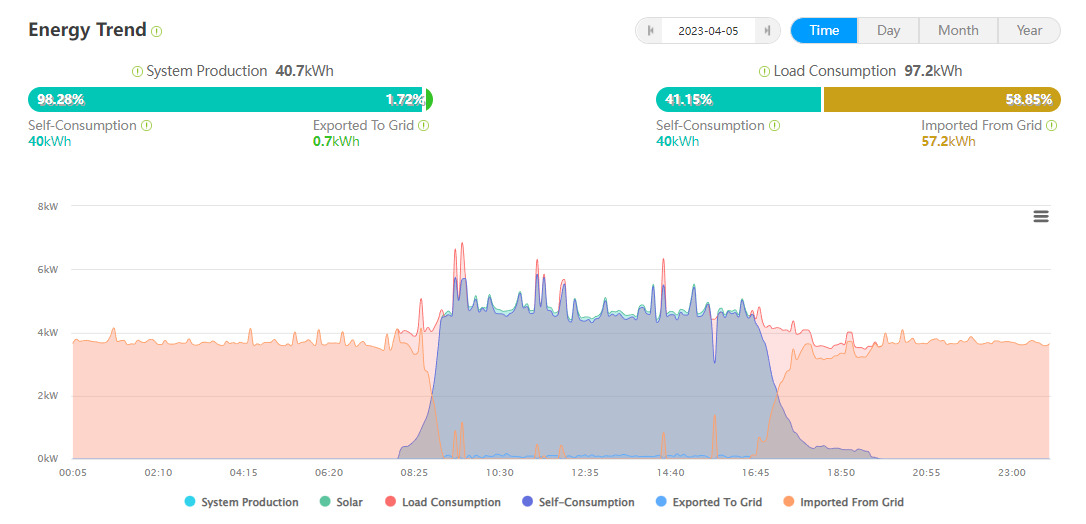Click the 12:35 x-axis time label

click(x=585, y=473)
